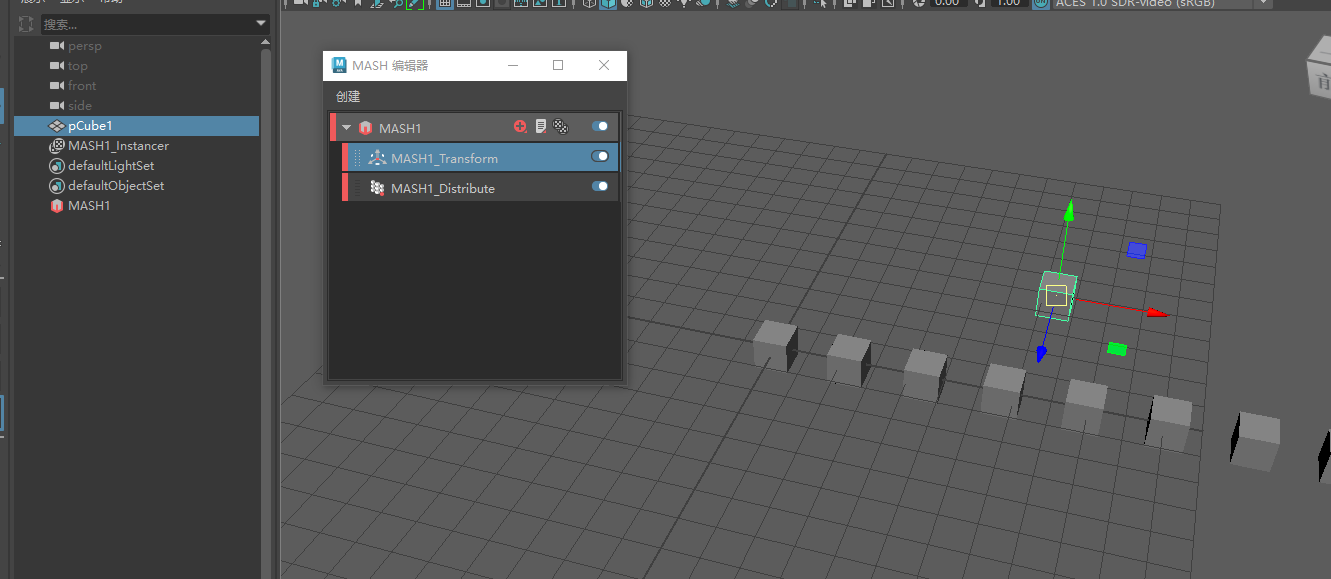The height and width of the screenshot is (579, 1331).
Task: Click the MASH1_Distribute node dots icon
Action: coord(377,188)
